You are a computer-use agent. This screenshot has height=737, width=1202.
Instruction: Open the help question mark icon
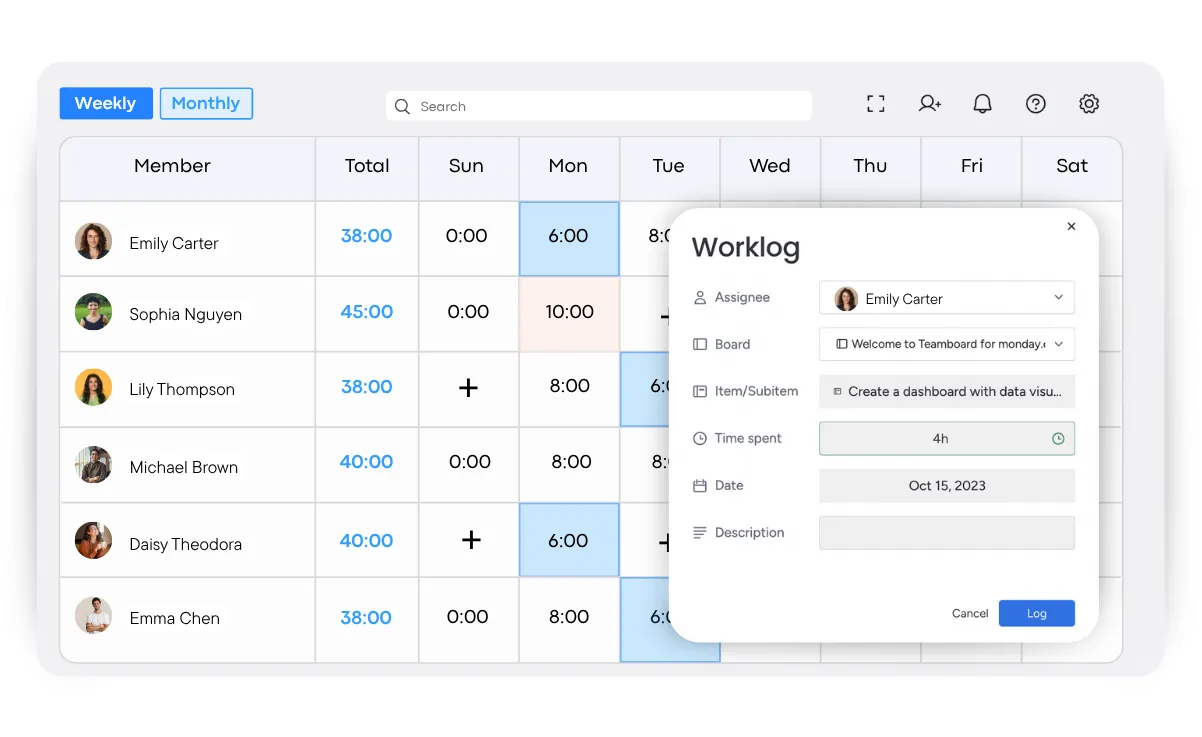(x=1036, y=103)
